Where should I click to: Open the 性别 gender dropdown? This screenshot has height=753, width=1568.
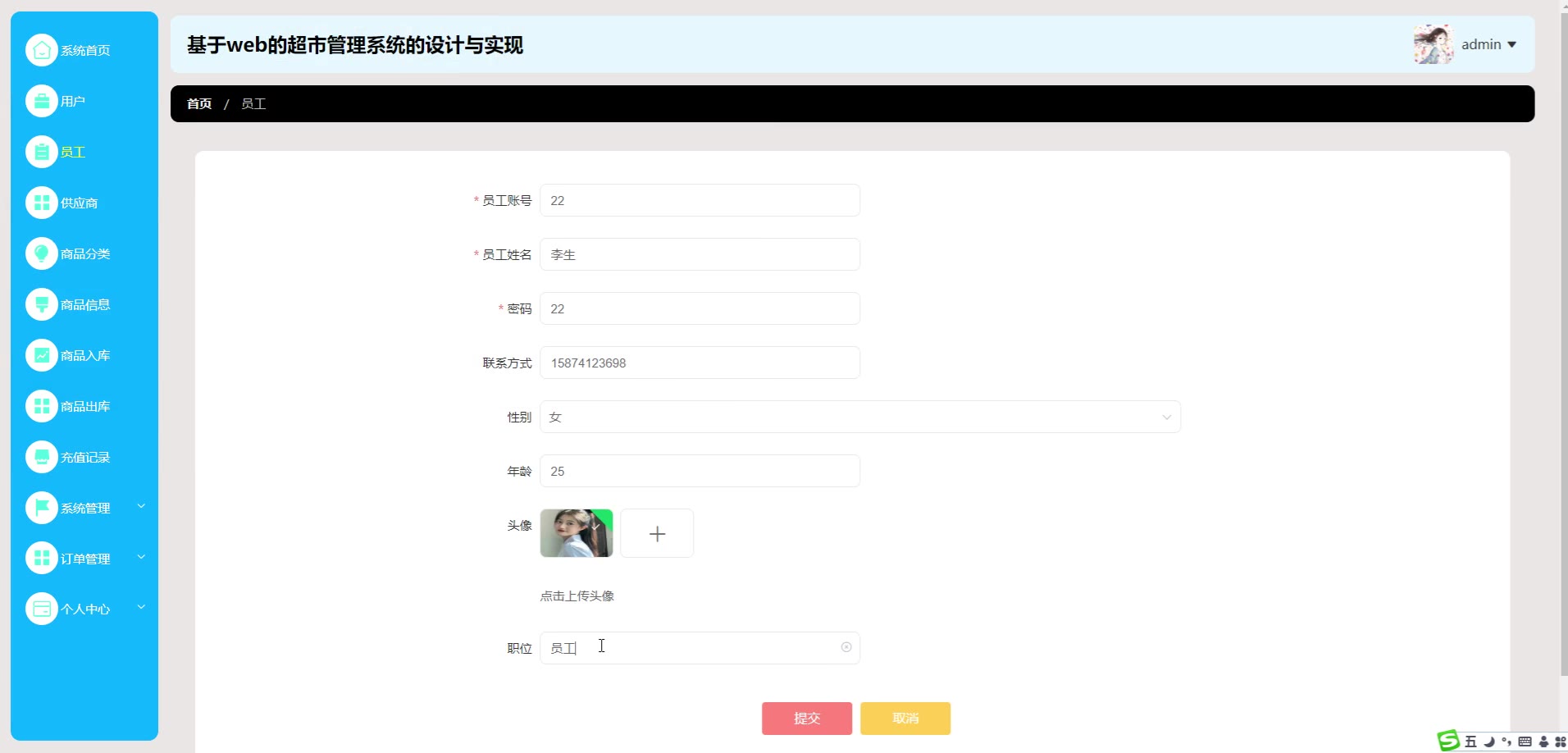point(860,417)
